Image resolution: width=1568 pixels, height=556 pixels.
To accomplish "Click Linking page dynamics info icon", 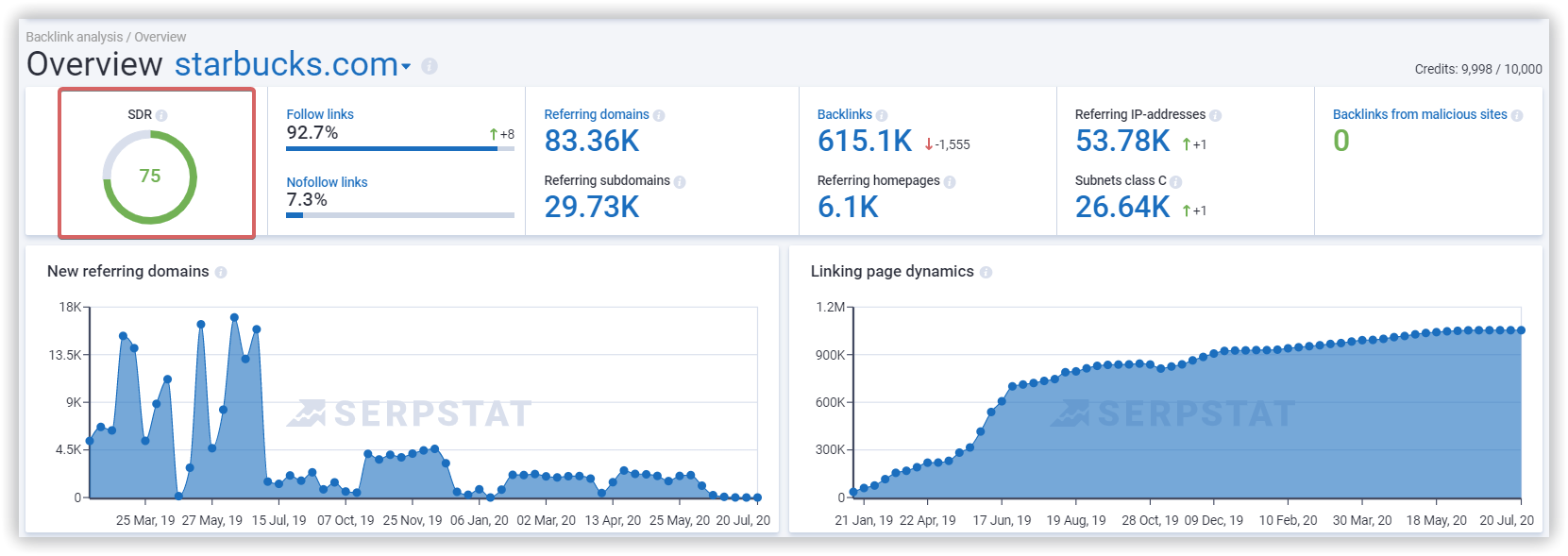I will point(986,272).
